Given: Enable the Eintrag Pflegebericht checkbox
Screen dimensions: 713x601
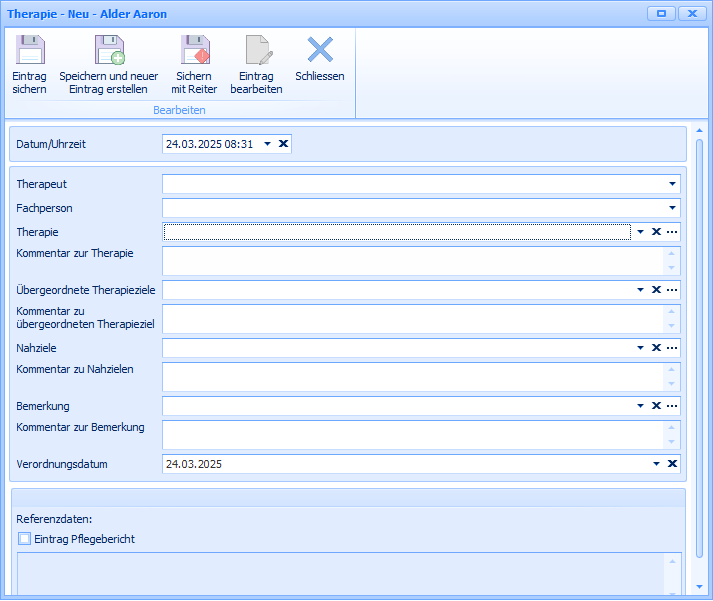Looking at the screenshot, I should coord(25,539).
